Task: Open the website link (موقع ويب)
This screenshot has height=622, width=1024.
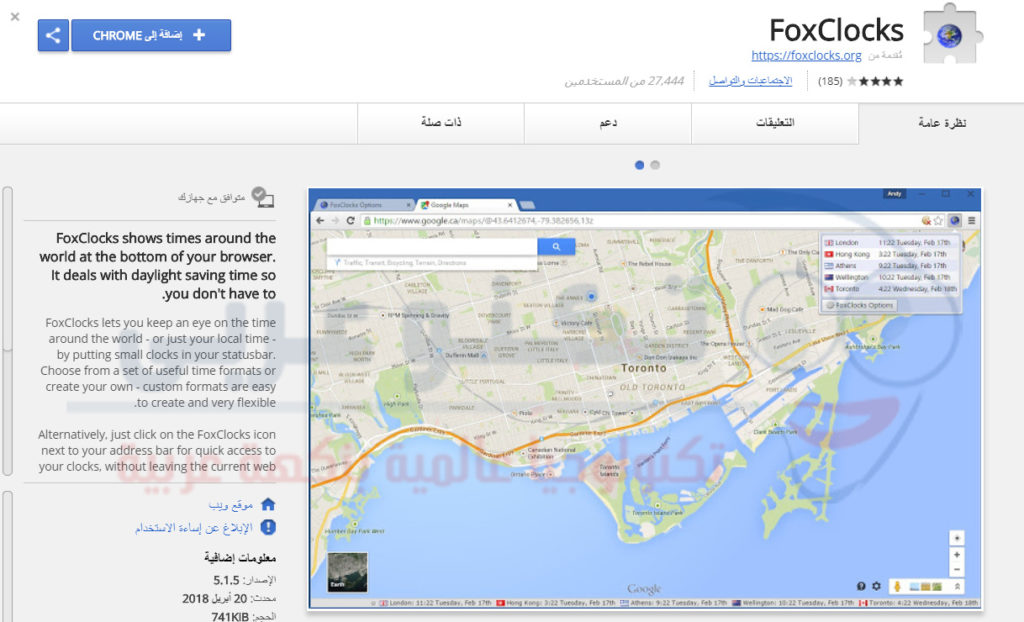Action: click(x=231, y=504)
